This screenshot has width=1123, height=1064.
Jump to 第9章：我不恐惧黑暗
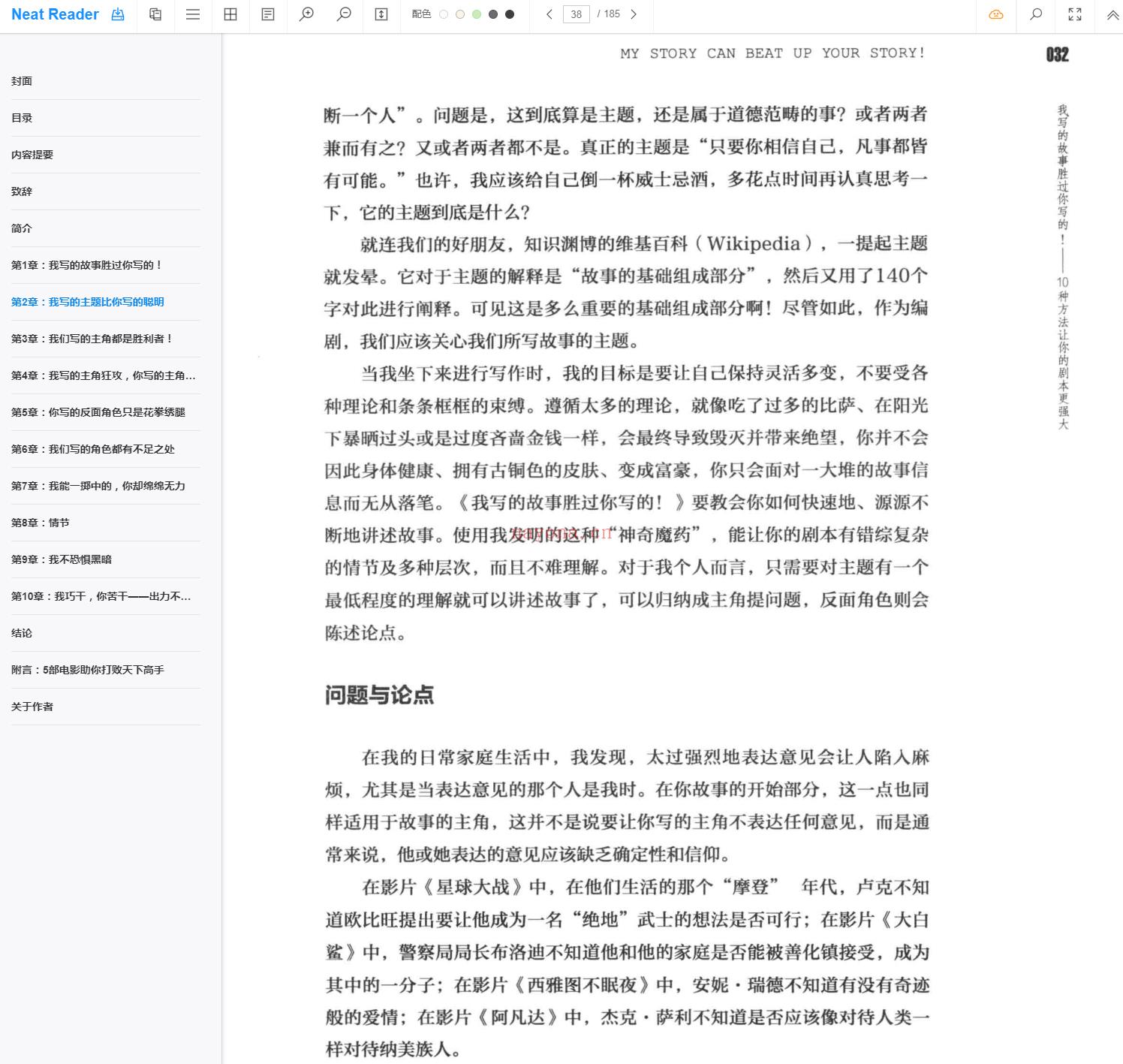(x=106, y=559)
